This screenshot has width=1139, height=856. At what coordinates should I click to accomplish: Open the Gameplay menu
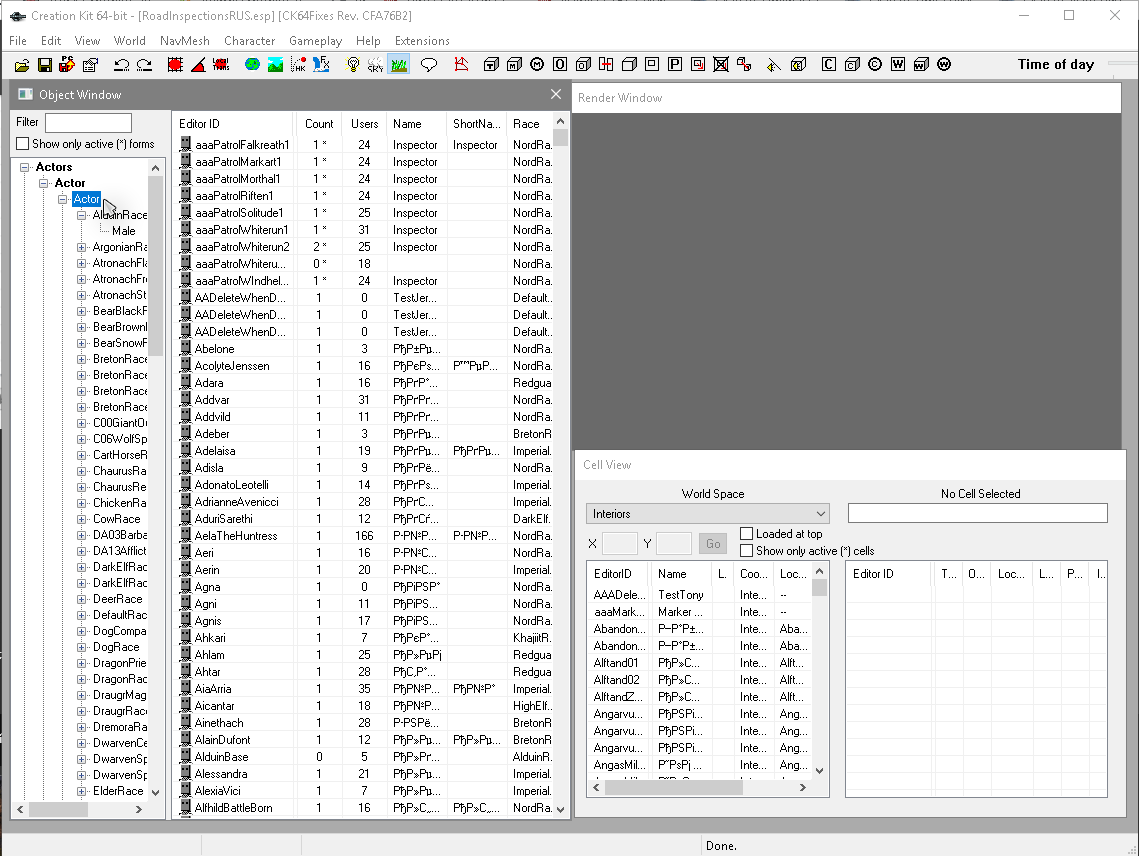click(315, 41)
